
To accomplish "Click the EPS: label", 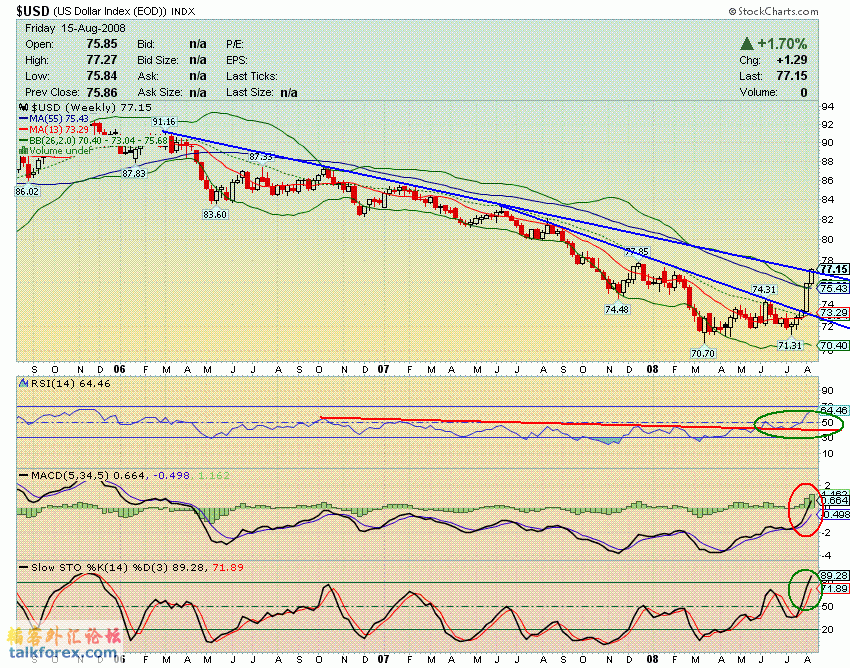I will pos(237,60).
